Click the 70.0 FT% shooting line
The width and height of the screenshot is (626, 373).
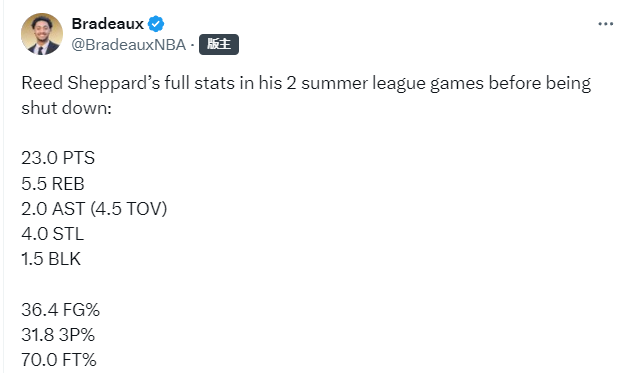(x=59, y=359)
